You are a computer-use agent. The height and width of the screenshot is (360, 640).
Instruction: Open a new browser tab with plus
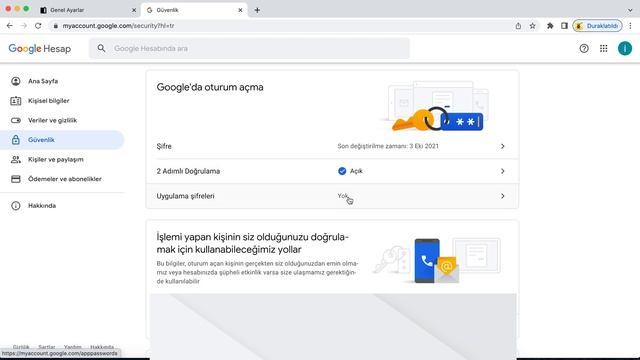tap(257, 10)
